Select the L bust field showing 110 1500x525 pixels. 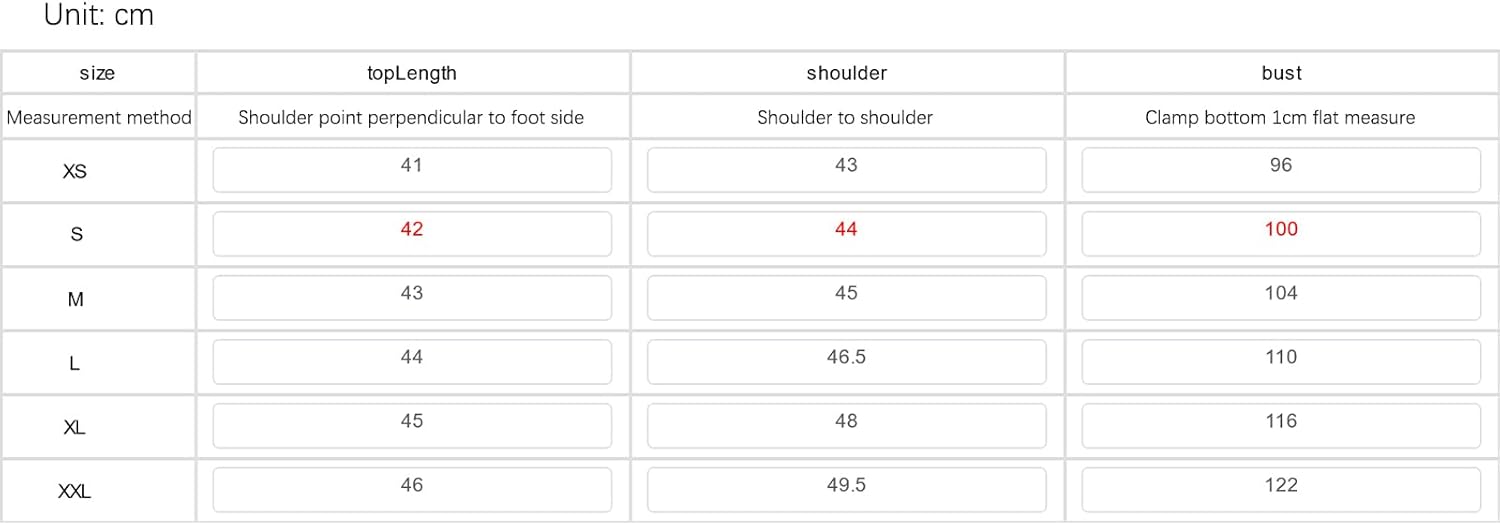[1281, 362]
